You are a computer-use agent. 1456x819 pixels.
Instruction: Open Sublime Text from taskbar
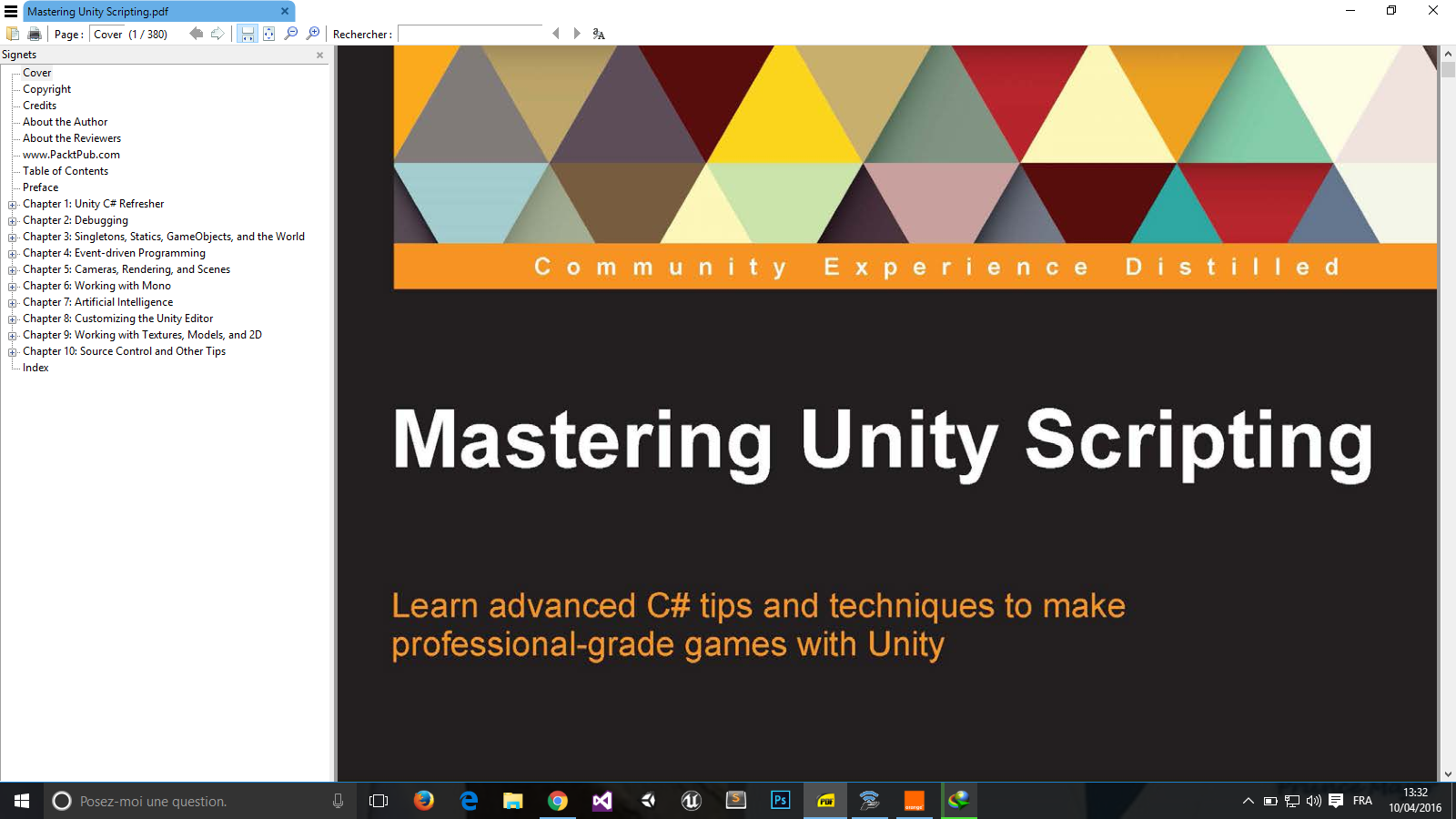click(736, 801)
